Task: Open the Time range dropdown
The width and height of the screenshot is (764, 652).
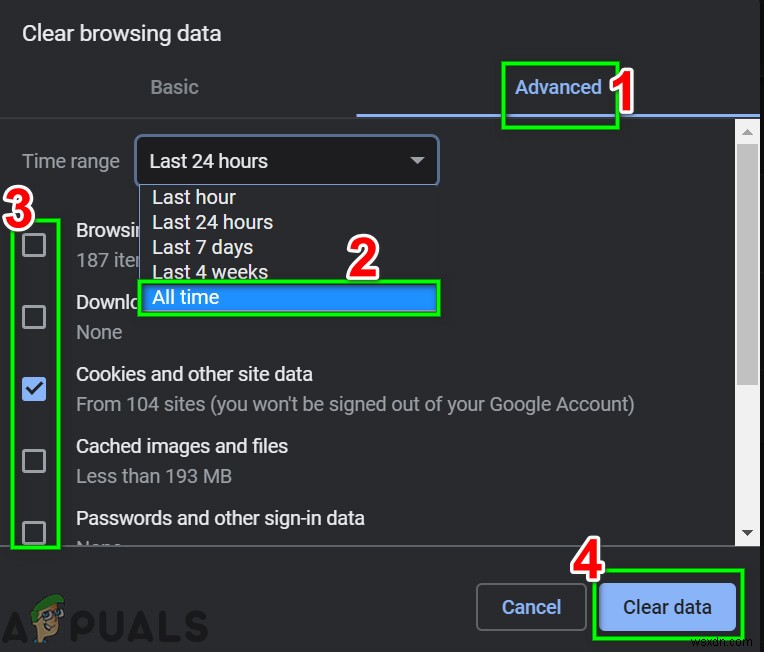Action: click(286, 161)
